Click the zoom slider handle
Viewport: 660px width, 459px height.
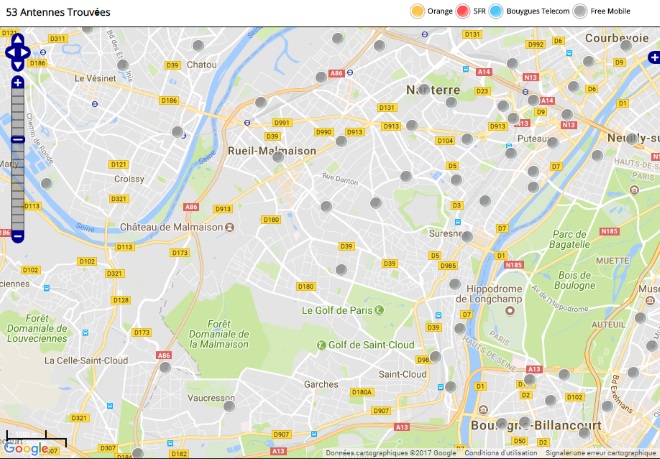[x=18, y=139]
